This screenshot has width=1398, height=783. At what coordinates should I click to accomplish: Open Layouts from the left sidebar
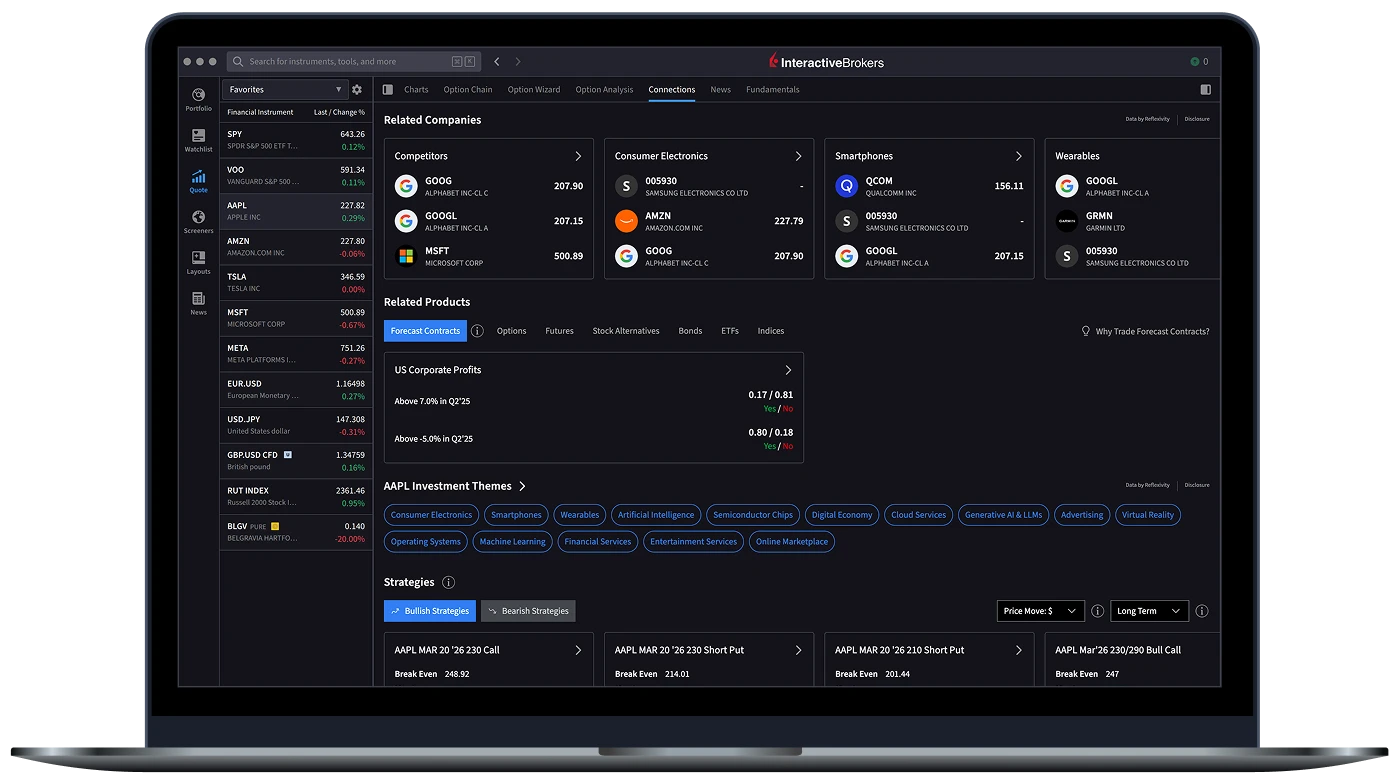click(199, 263)
